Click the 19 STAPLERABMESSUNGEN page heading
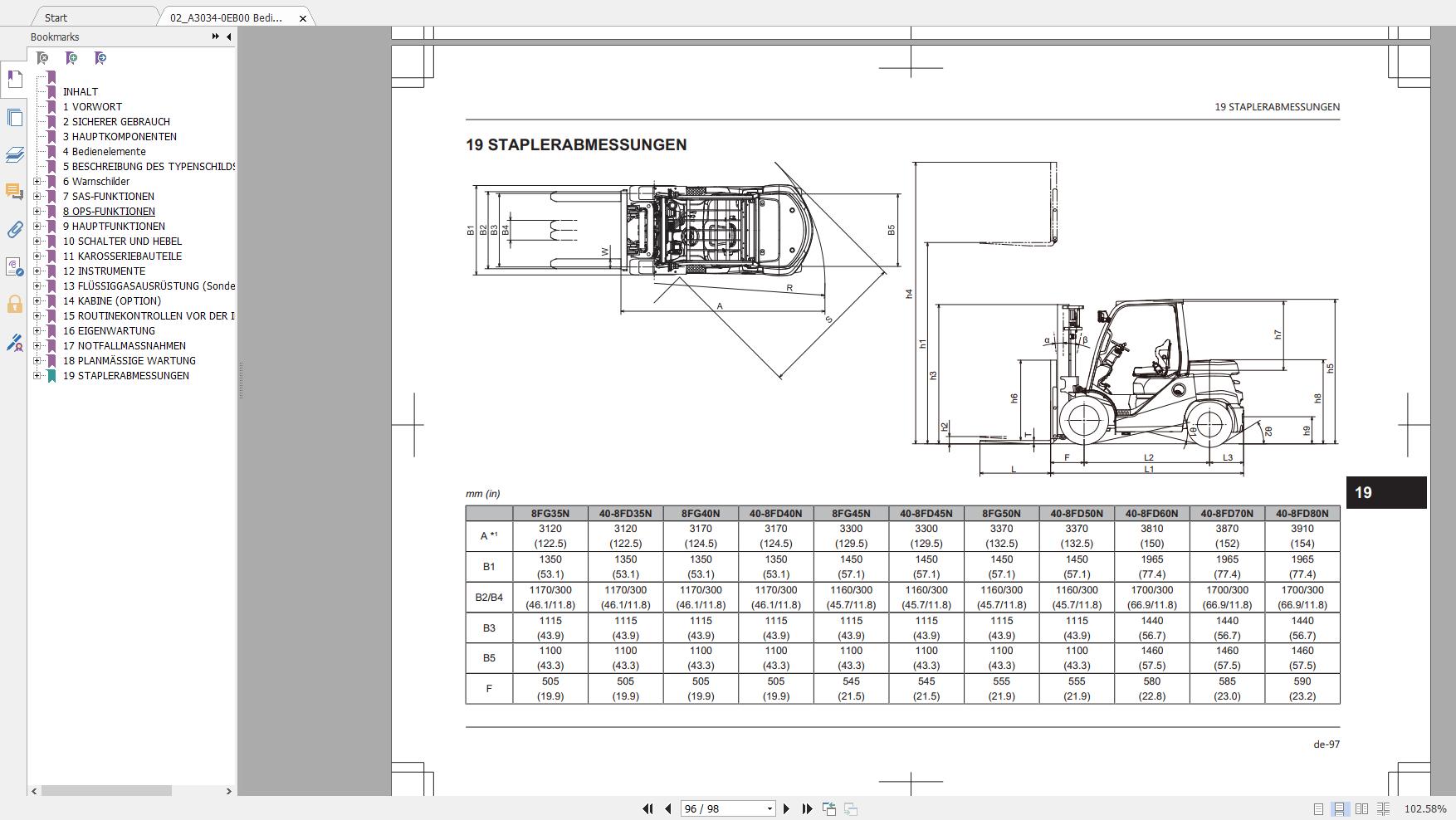 click(576, 144)
